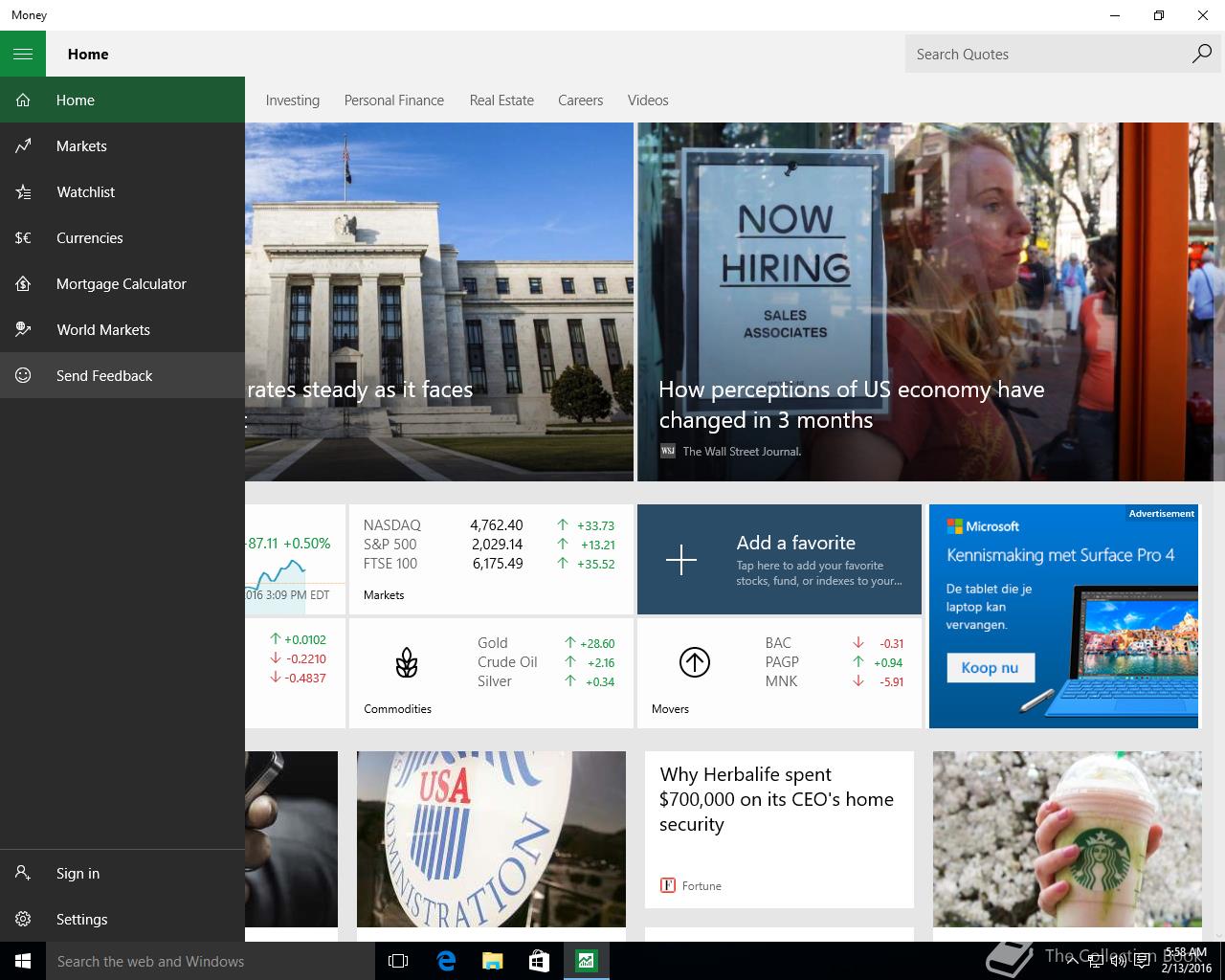Click the Koop nu ad button
1225x980 pixels.
991,667
